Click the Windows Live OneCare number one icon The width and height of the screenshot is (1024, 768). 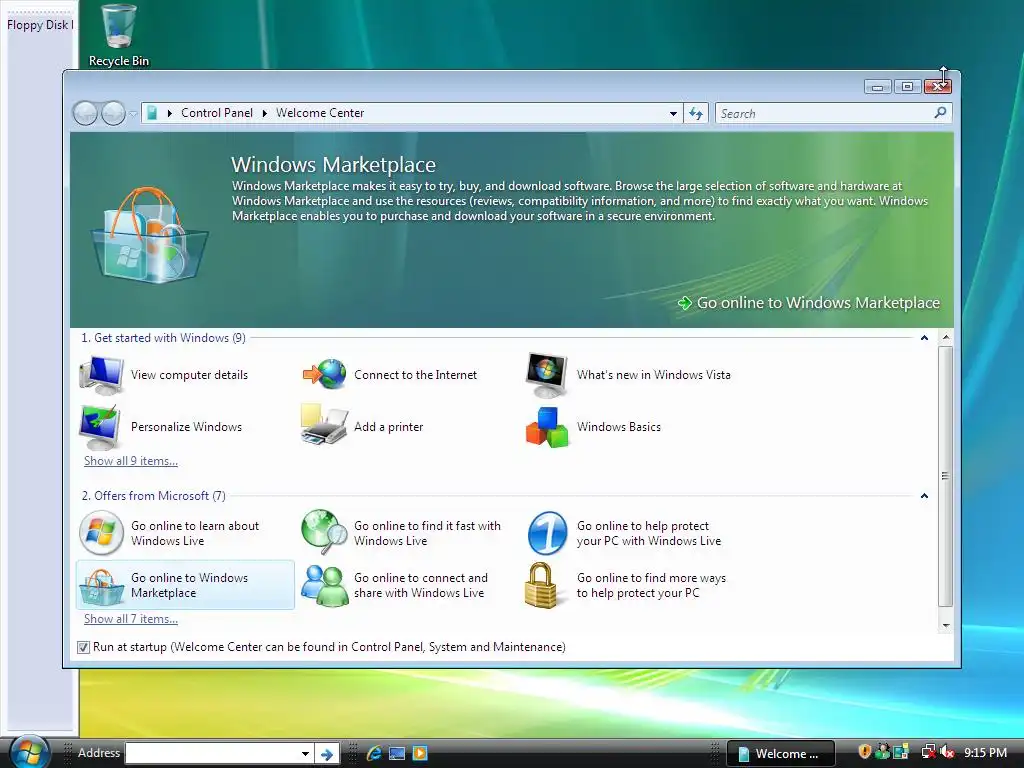(x=547, y=533)
